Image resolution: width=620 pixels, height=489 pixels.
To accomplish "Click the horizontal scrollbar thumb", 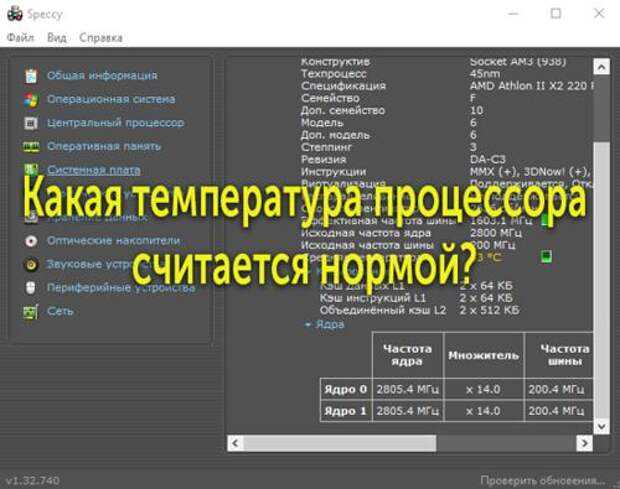I will [340, 443].
